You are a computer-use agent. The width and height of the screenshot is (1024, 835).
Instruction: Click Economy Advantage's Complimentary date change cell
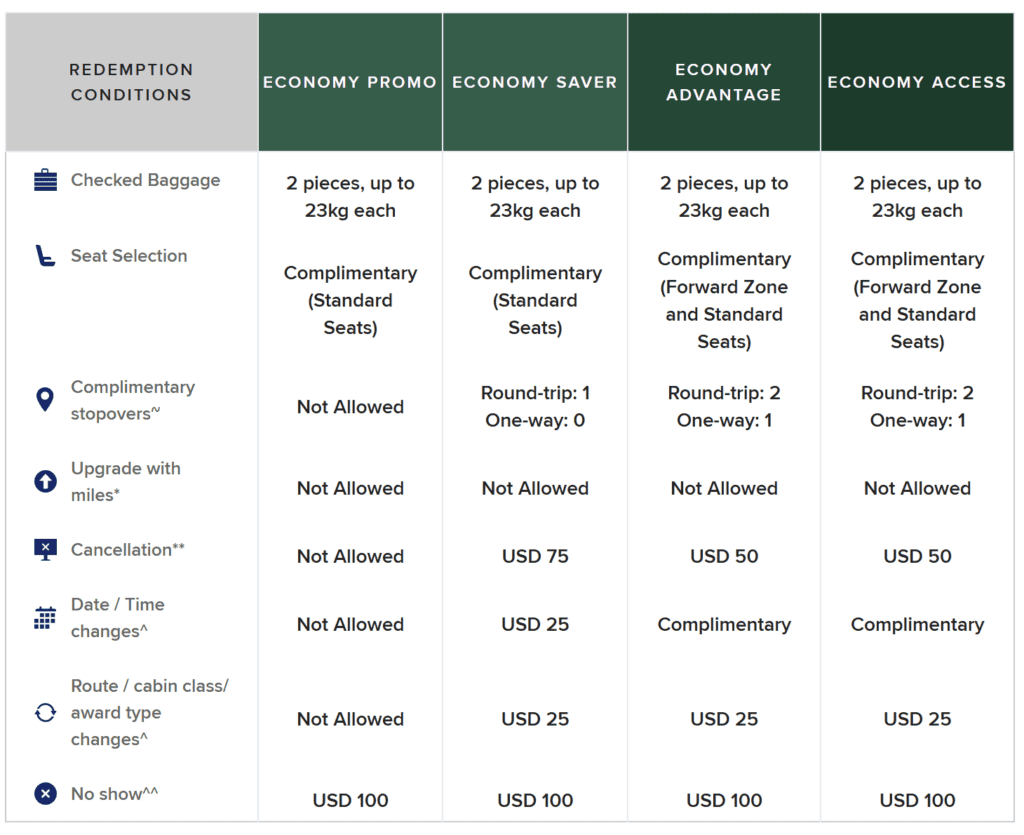pos(724,624)
